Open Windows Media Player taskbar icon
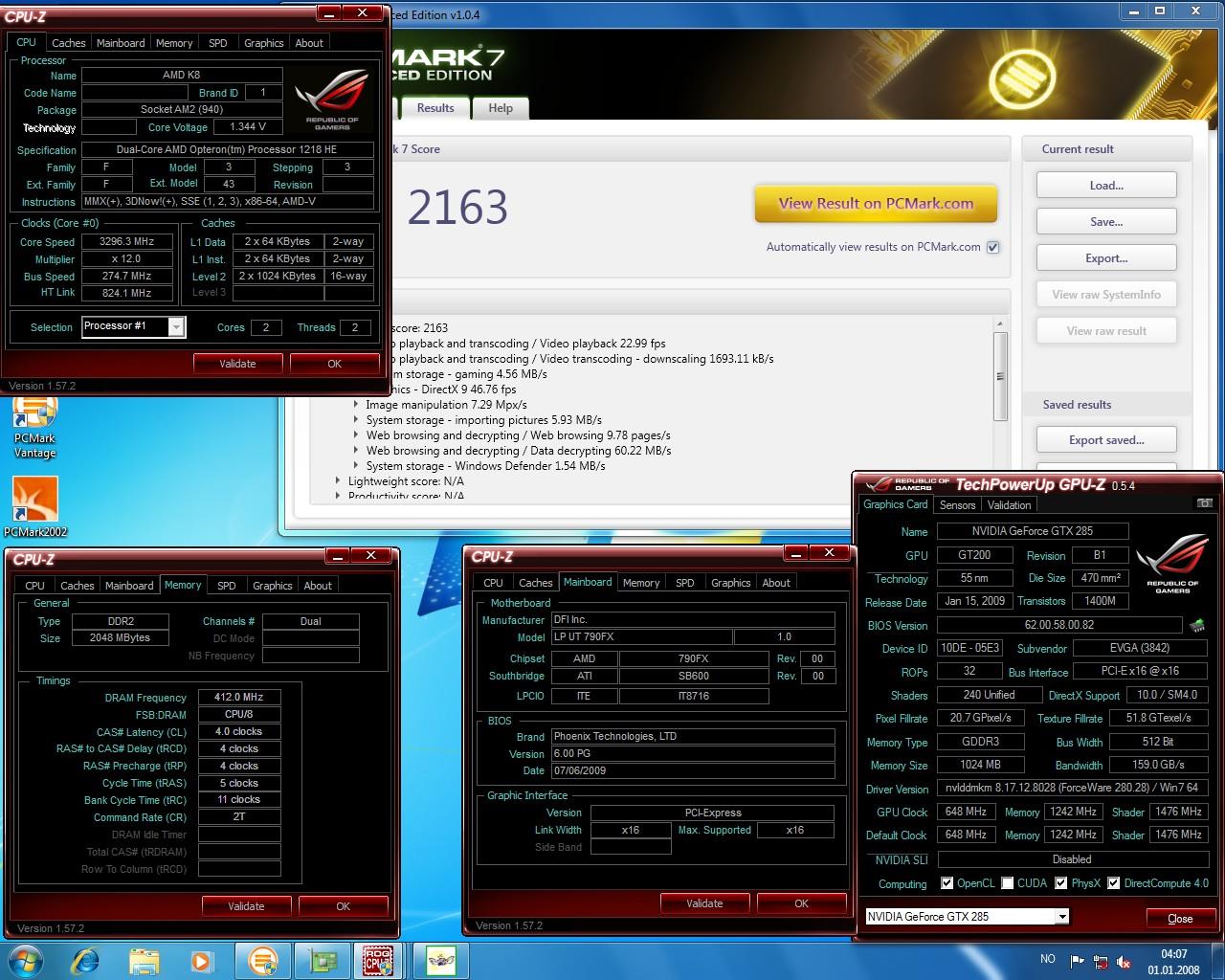 201,960
